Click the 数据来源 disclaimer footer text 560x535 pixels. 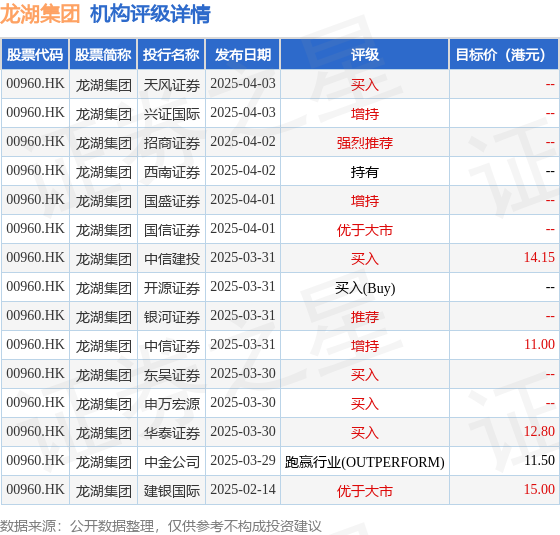click(x=160, y=526)
